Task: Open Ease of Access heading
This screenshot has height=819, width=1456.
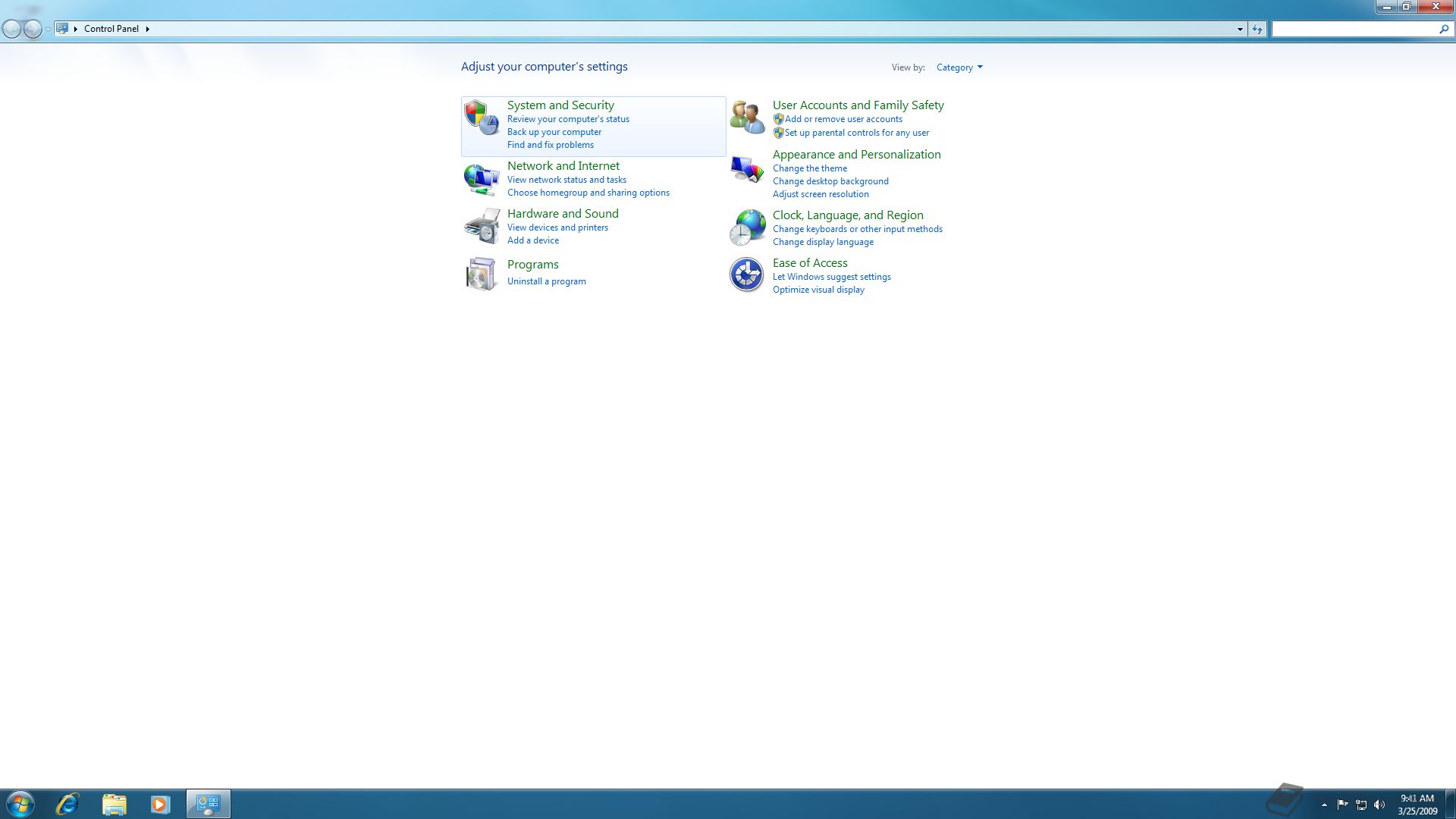Action: pos(810,263)
